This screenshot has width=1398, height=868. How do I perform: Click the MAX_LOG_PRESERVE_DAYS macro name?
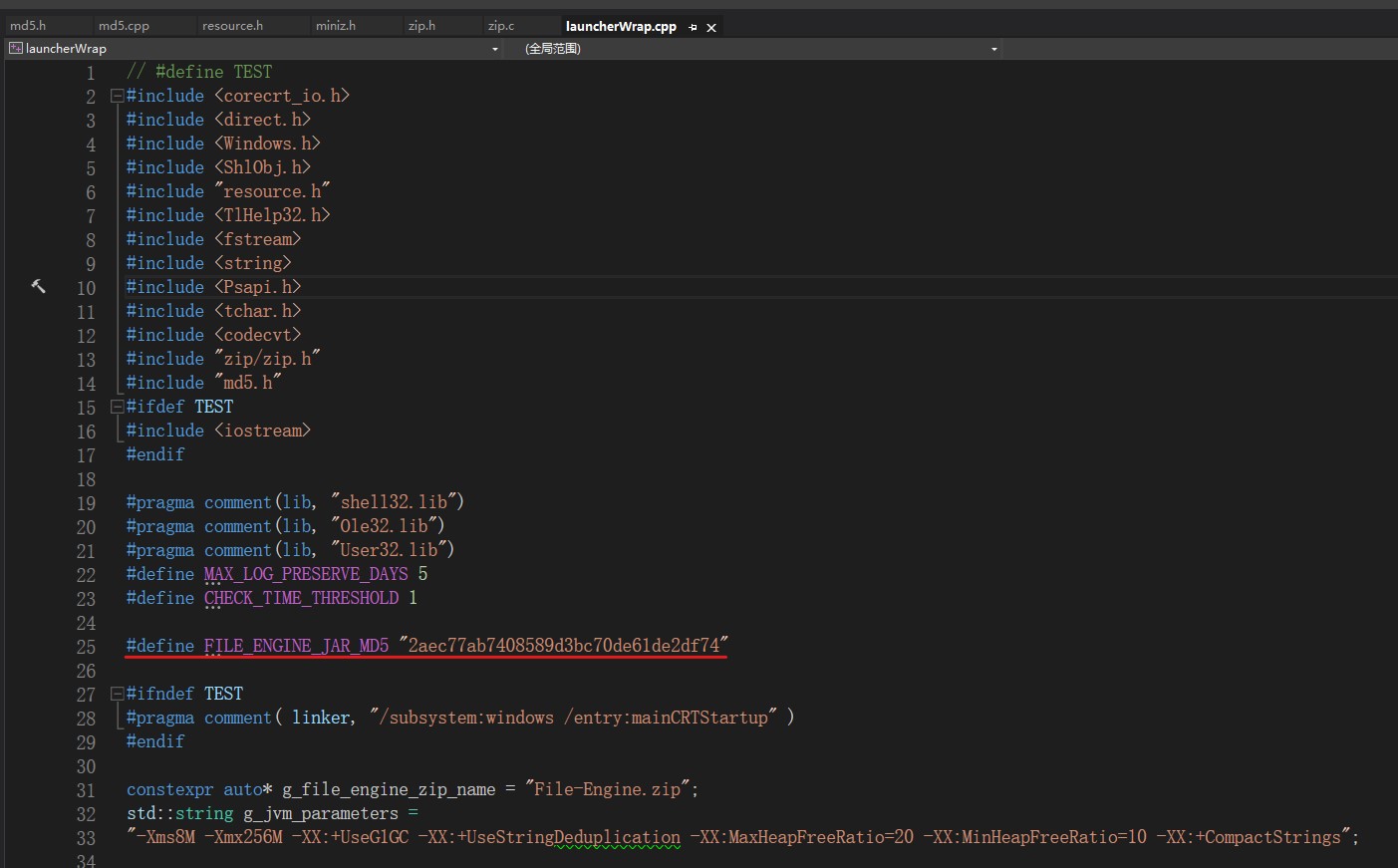point(306,574)
